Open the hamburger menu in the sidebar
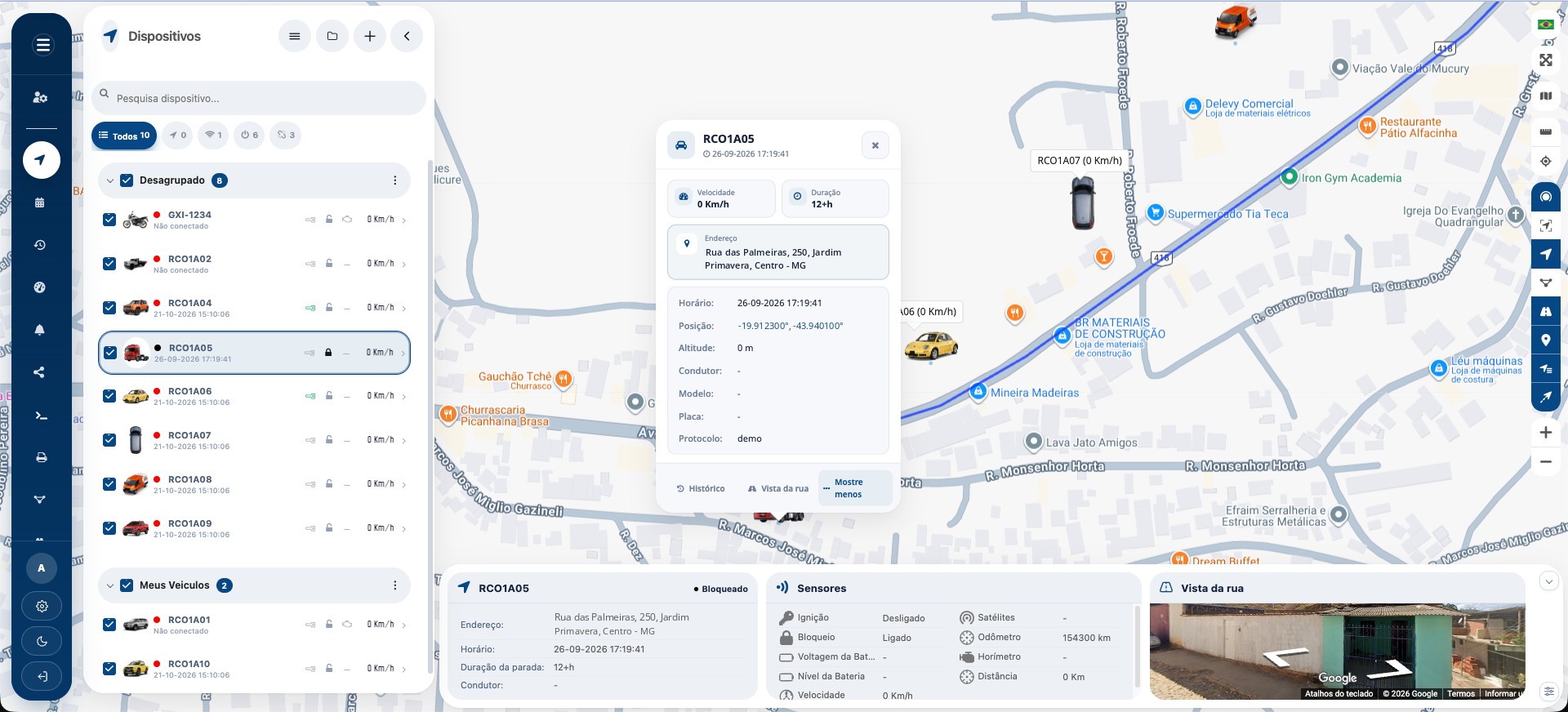 (42, 45)
